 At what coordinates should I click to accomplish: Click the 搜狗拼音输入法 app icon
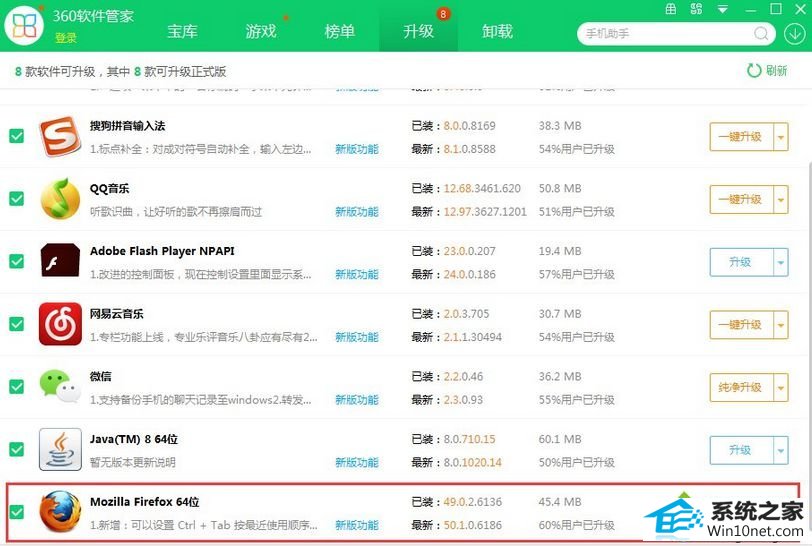(60, 136)
